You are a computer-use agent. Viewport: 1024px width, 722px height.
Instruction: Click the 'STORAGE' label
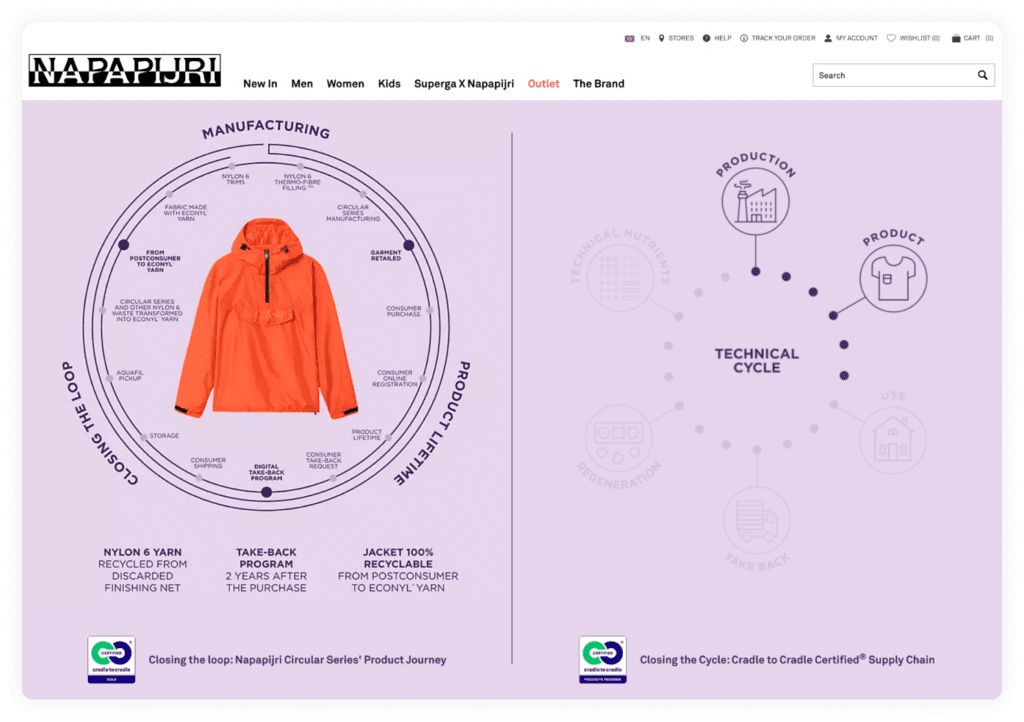click(164, 435)
